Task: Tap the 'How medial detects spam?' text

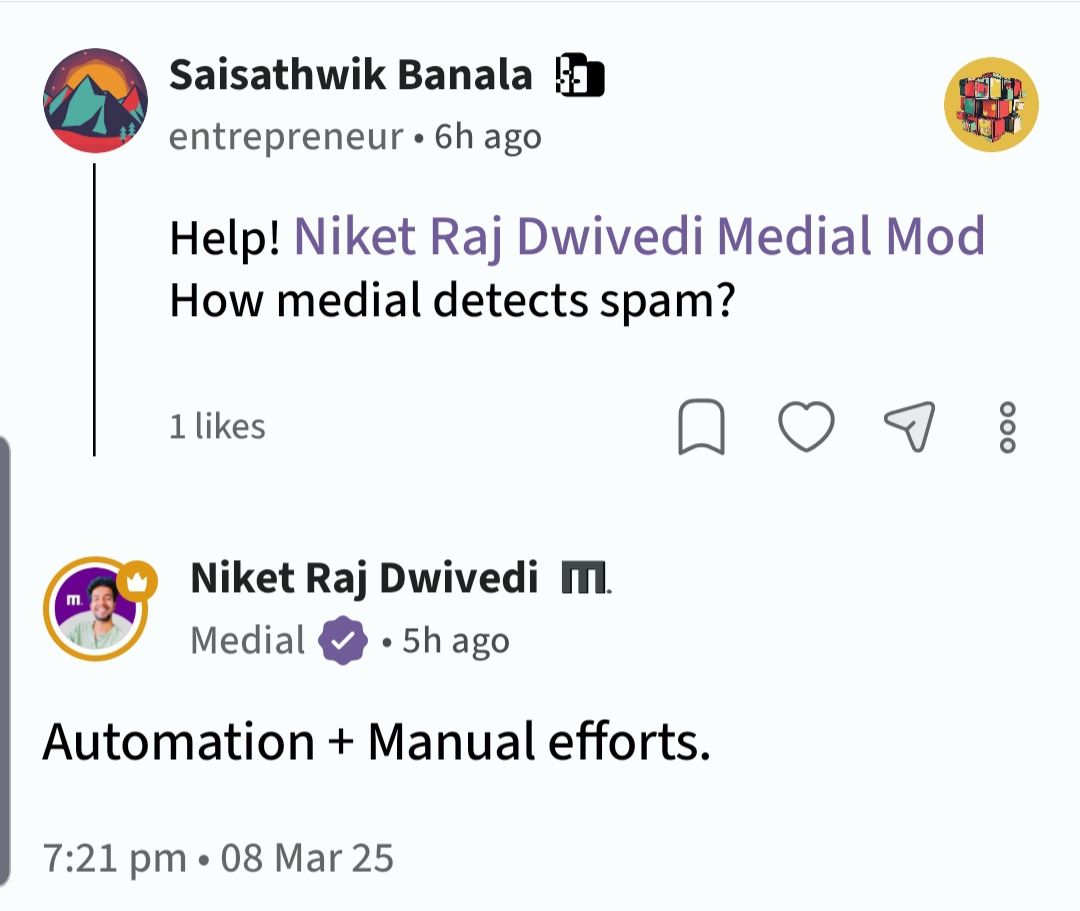Action: (452, 299)
